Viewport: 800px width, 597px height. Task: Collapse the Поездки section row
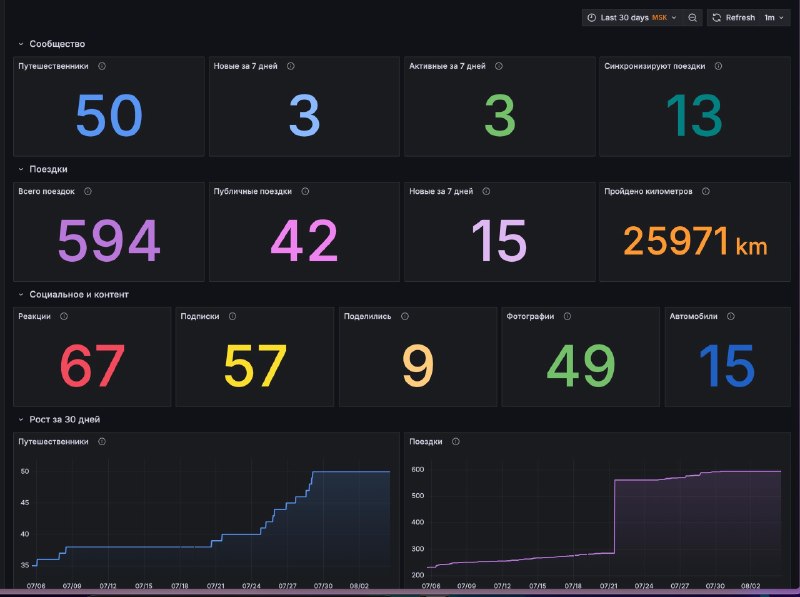[21, 169]
